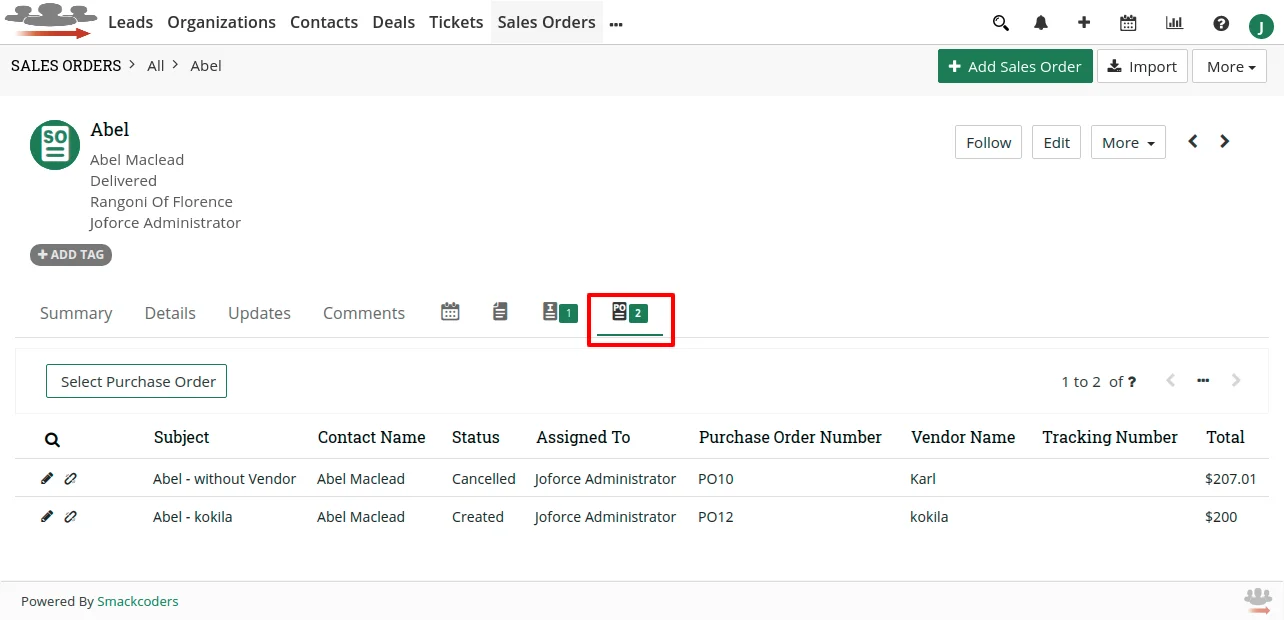Image resolution: width=1284 pixels, height=620 pixels.
Task: Open the calendar icon in the top bar
Action: [x=1129, y=22]
